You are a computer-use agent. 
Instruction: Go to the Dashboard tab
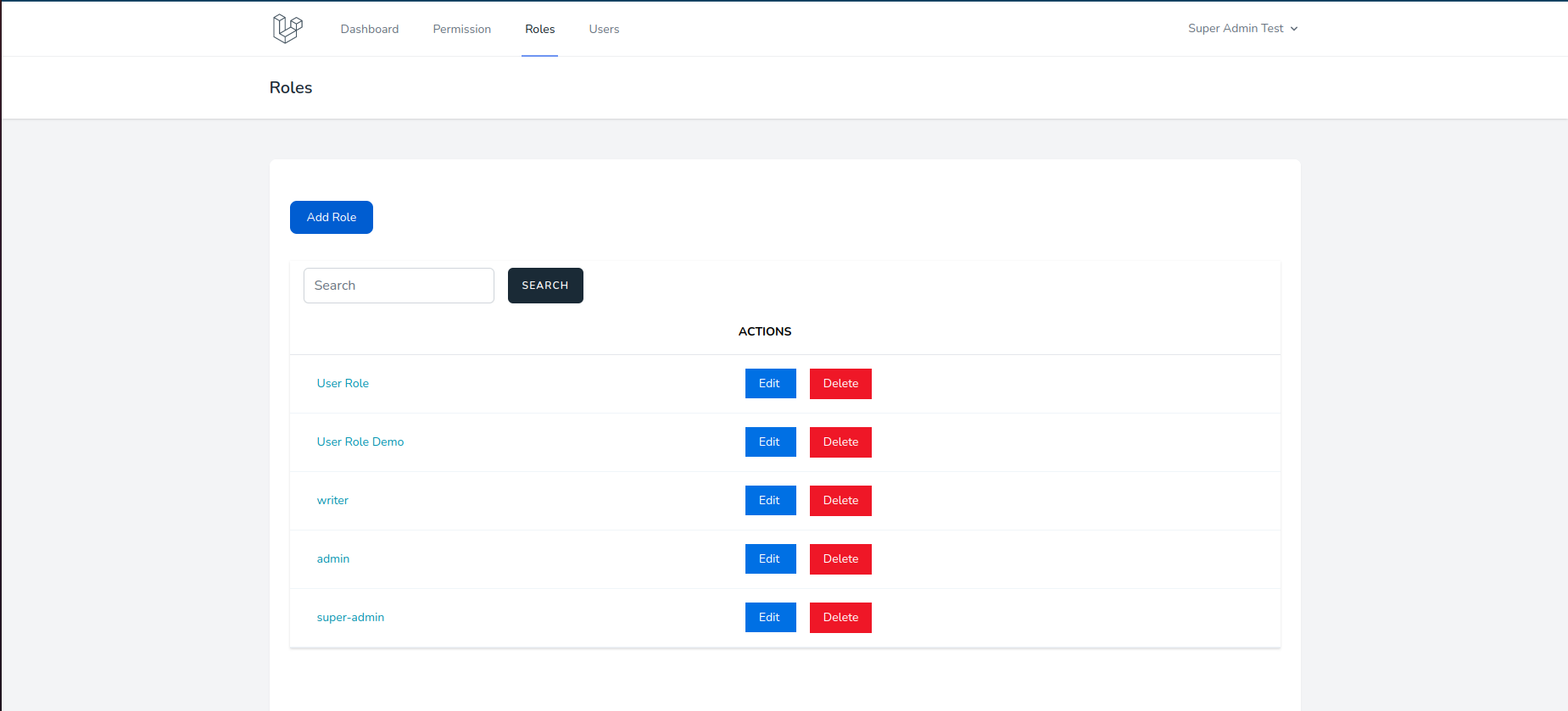tap(370, 30)
